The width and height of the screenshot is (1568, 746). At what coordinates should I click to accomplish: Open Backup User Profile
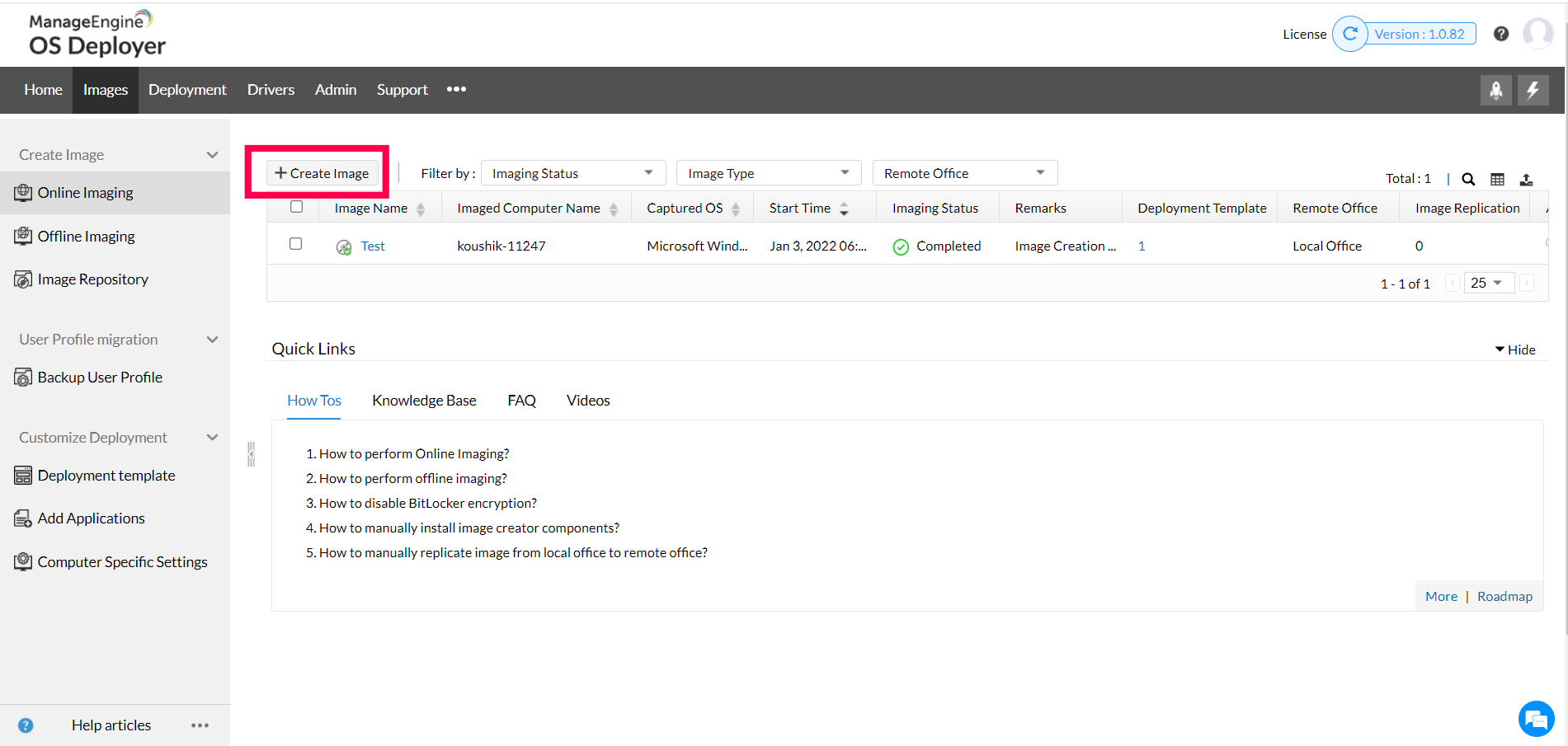(x=99, y=377)
